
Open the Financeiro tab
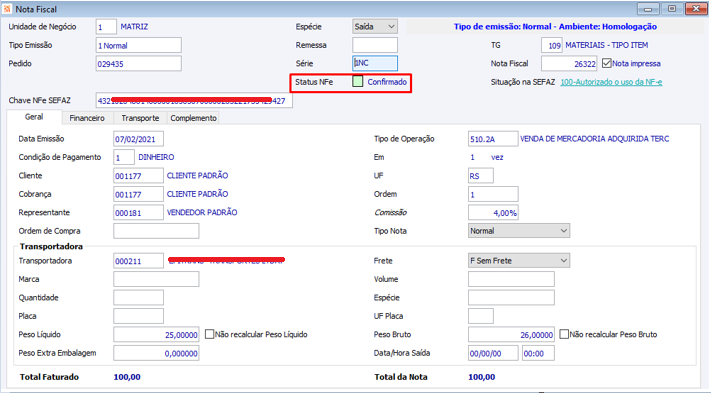87,118
